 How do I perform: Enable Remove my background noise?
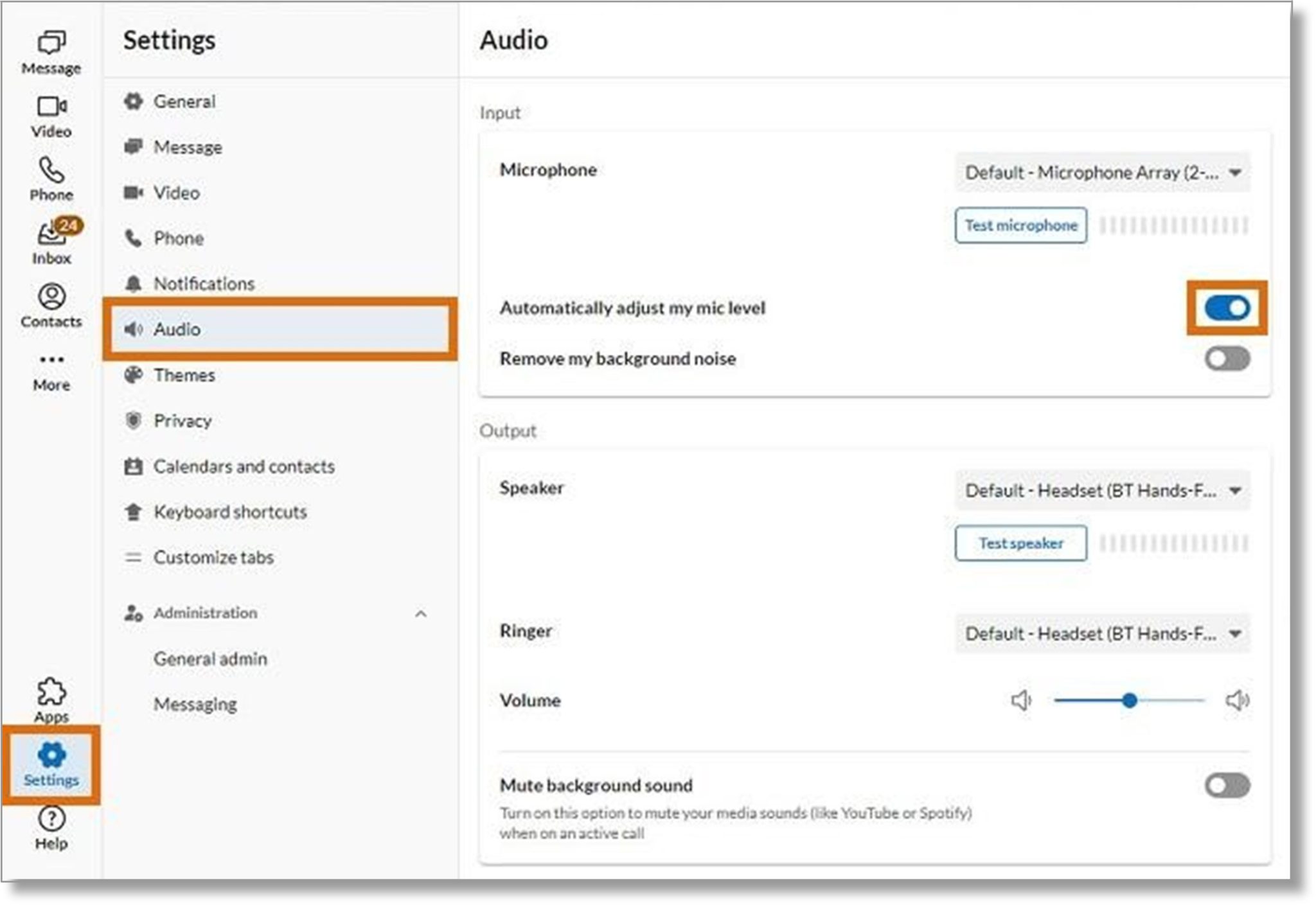pos(1227,358)
